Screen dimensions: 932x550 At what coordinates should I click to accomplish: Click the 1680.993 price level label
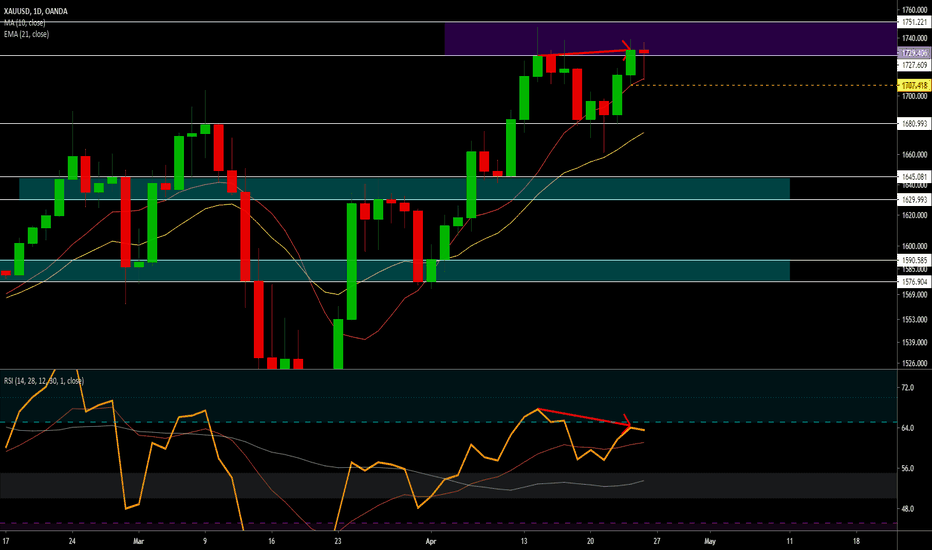pyautogui.click(x=914, y=124)
